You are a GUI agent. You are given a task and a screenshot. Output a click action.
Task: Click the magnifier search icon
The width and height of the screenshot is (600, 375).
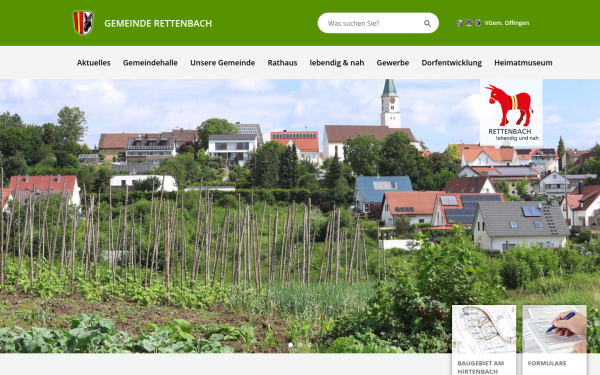coord(427,23)
